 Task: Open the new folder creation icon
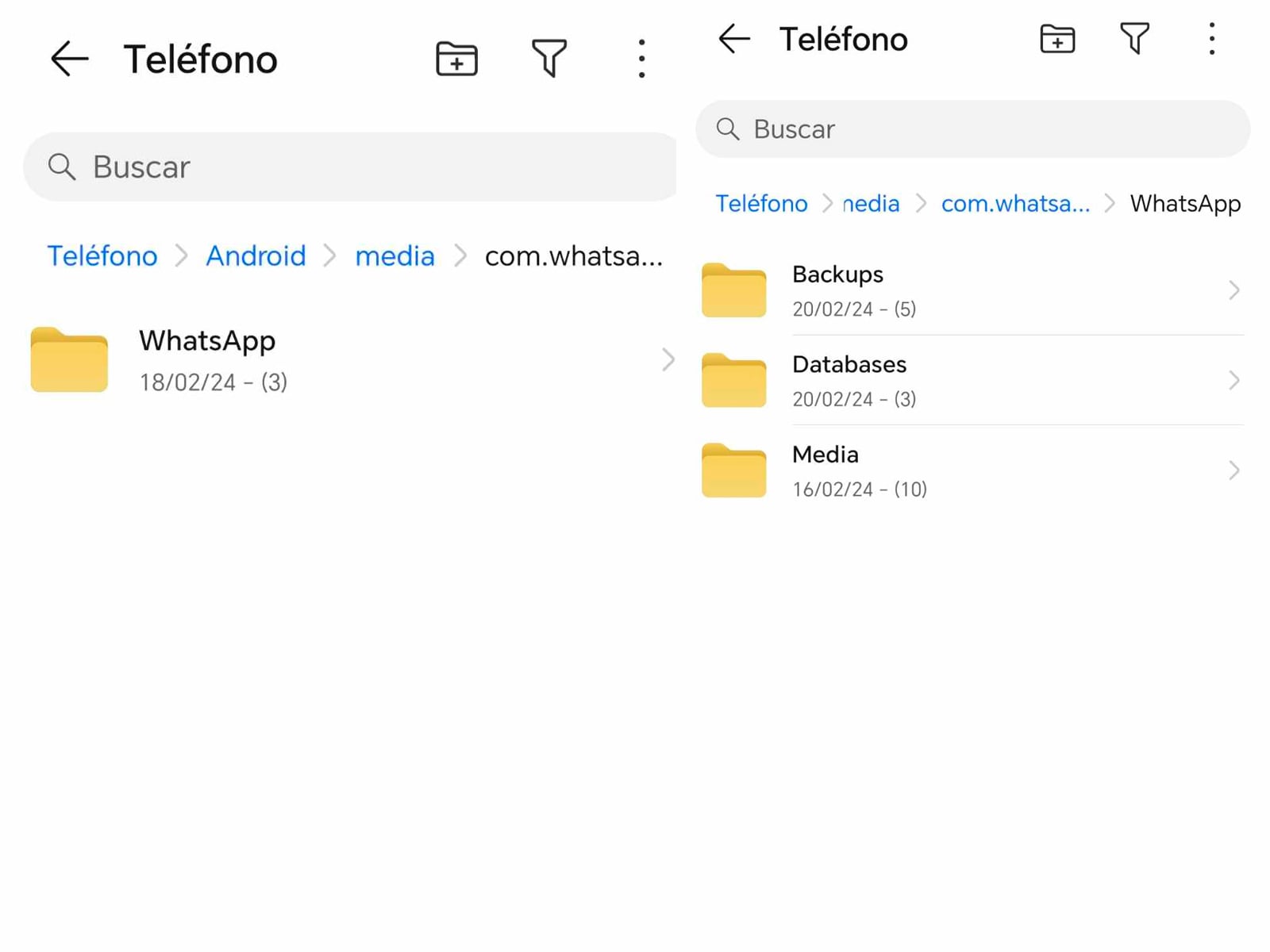click(x=456, y=58)
